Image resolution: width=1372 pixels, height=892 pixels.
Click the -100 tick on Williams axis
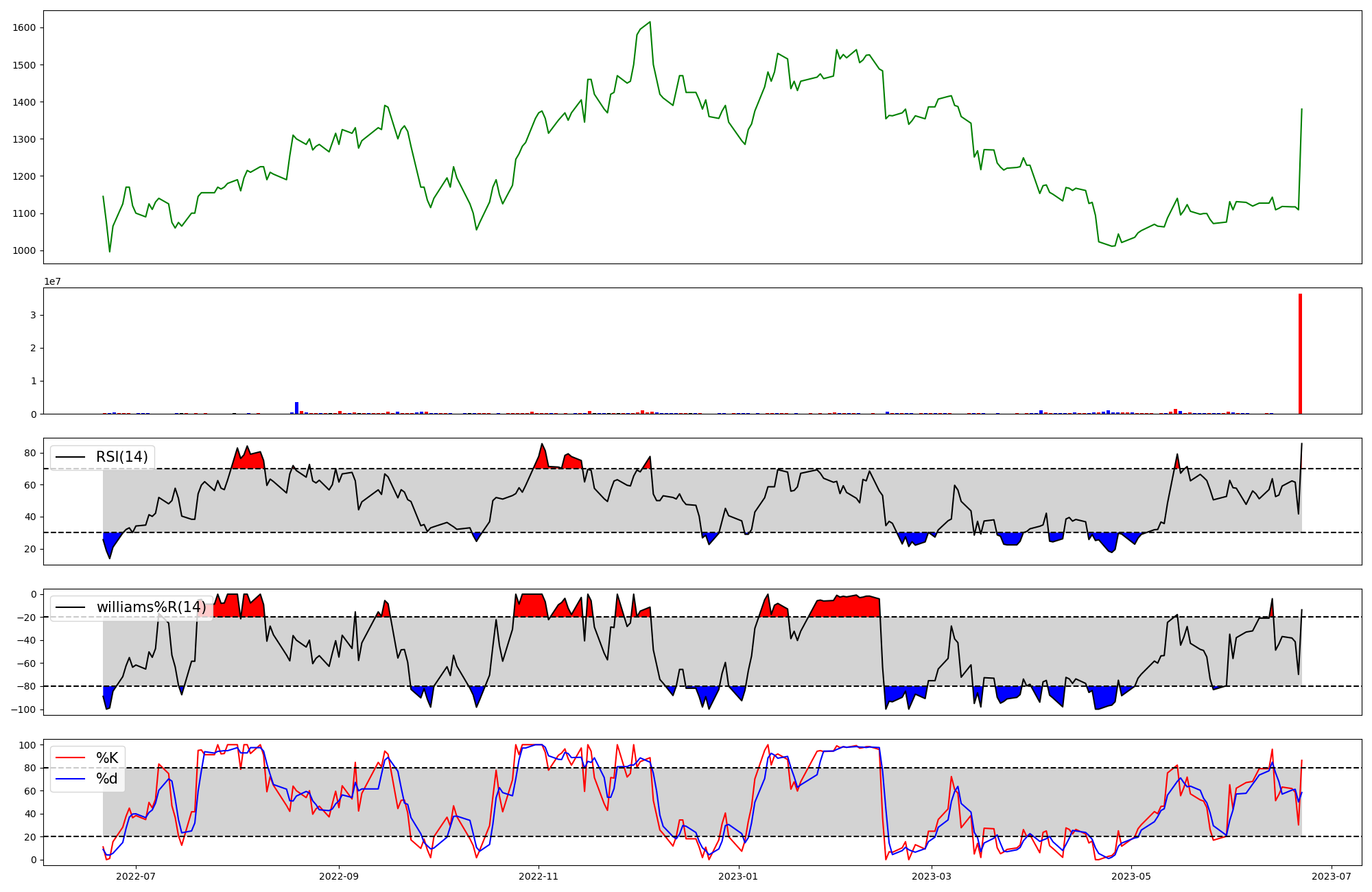(23, 709)
